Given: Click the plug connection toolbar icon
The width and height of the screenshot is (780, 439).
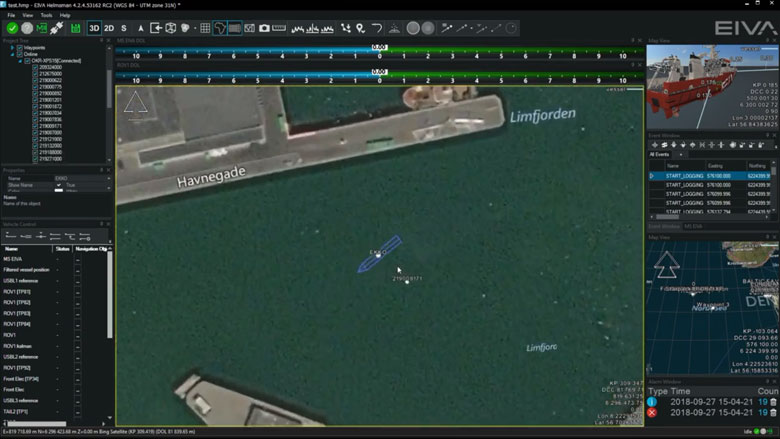Looking at the screenshot, I should pos(57,28).
